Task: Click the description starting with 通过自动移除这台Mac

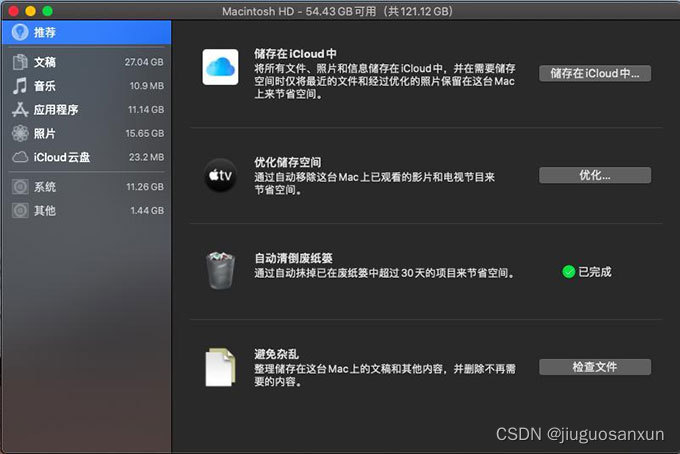Action: (x=374, y=183)
